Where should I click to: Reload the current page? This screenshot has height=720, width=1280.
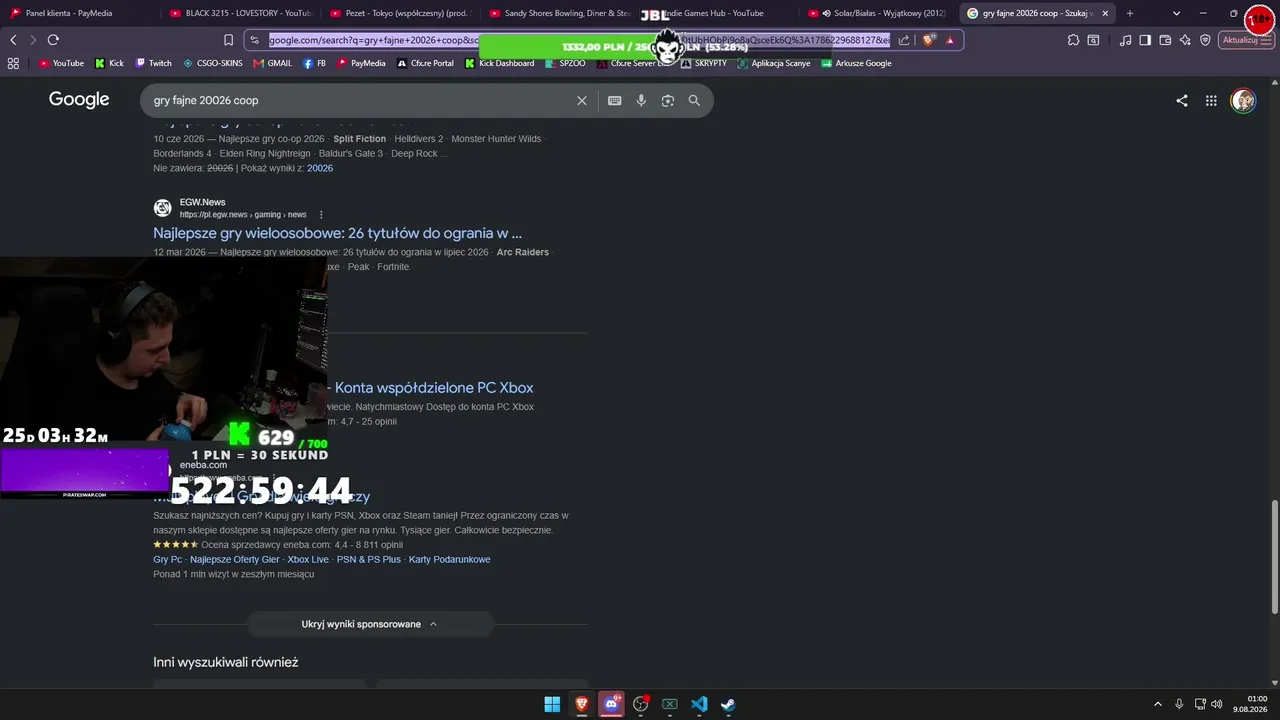[x=53, y=40]
